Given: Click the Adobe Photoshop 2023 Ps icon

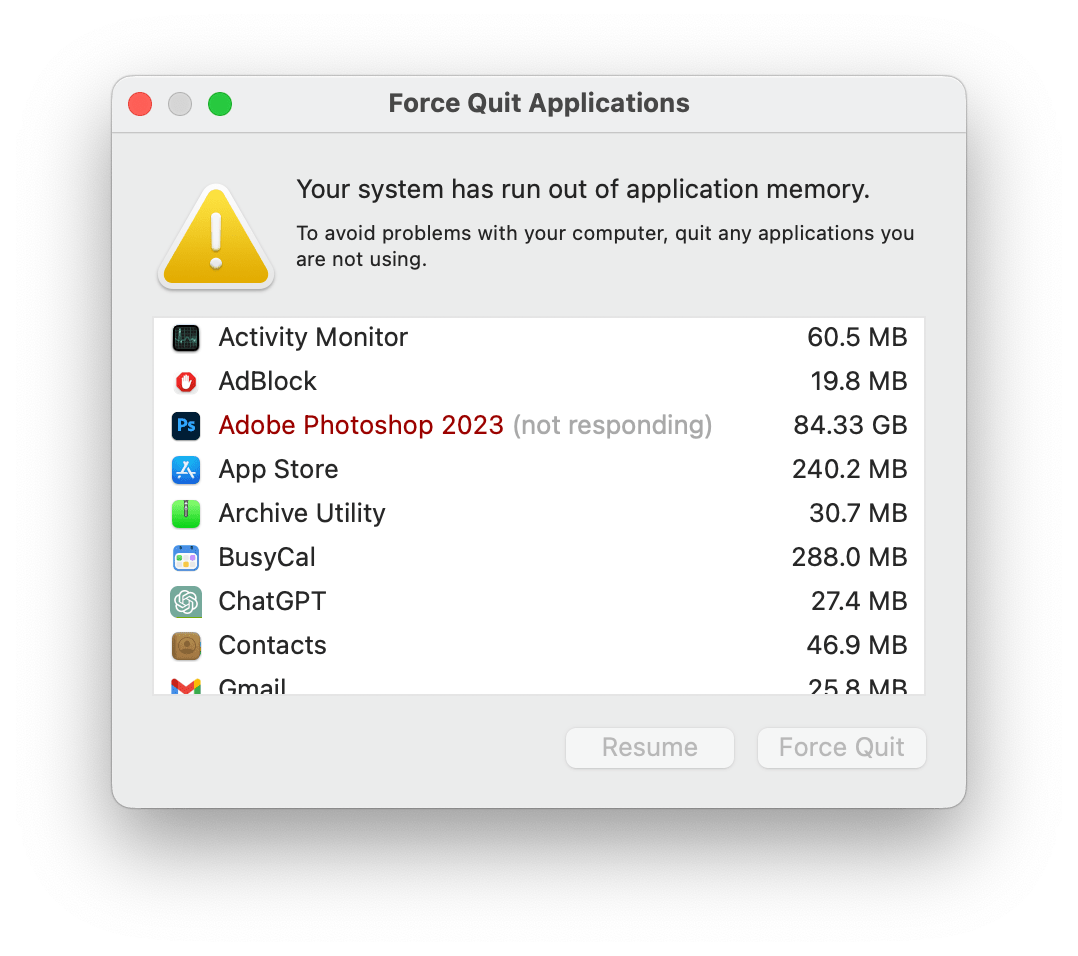Looking at the screenshot, I should pos(186,426).
